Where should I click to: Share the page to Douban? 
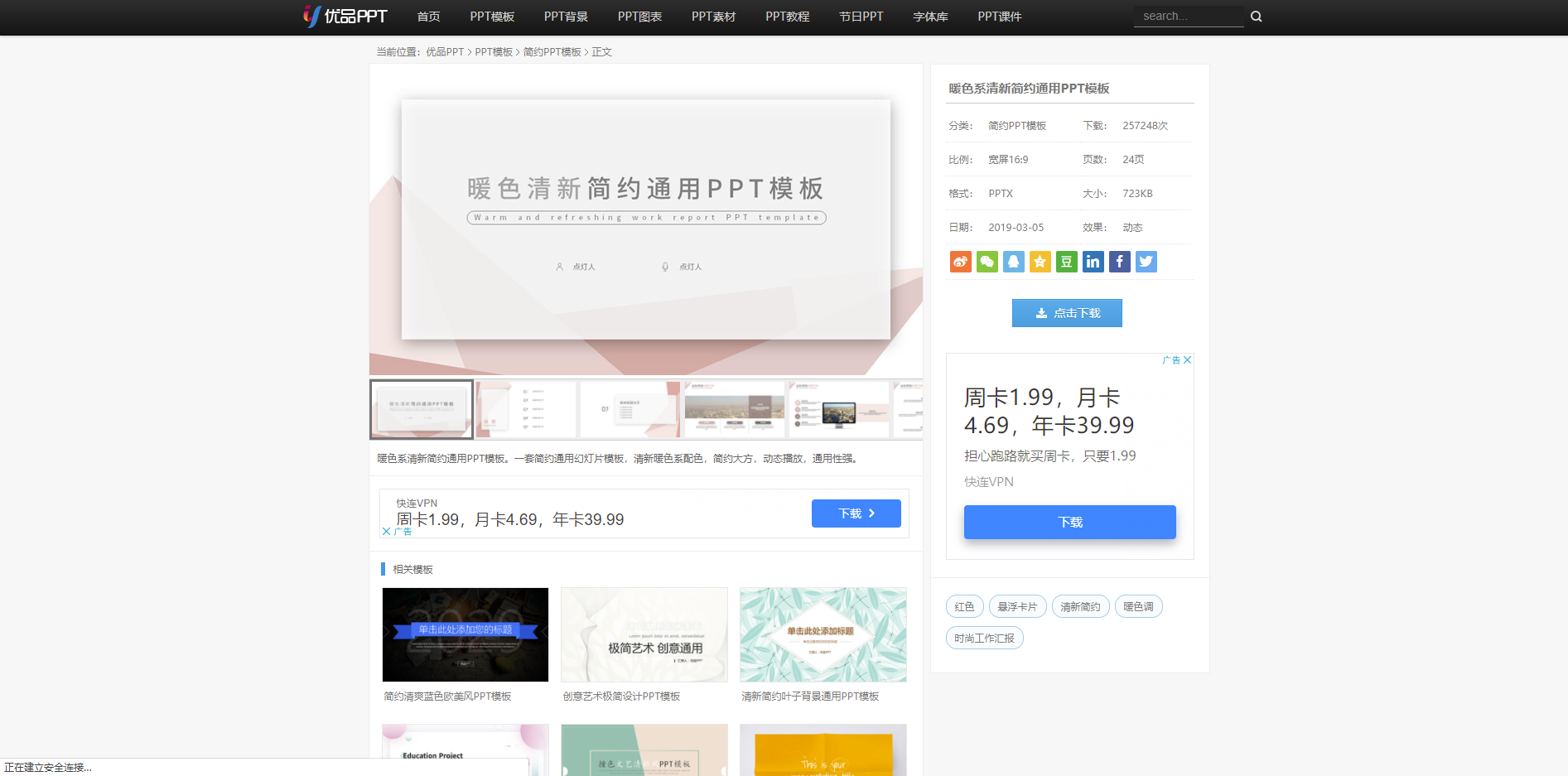[1066, 261]
